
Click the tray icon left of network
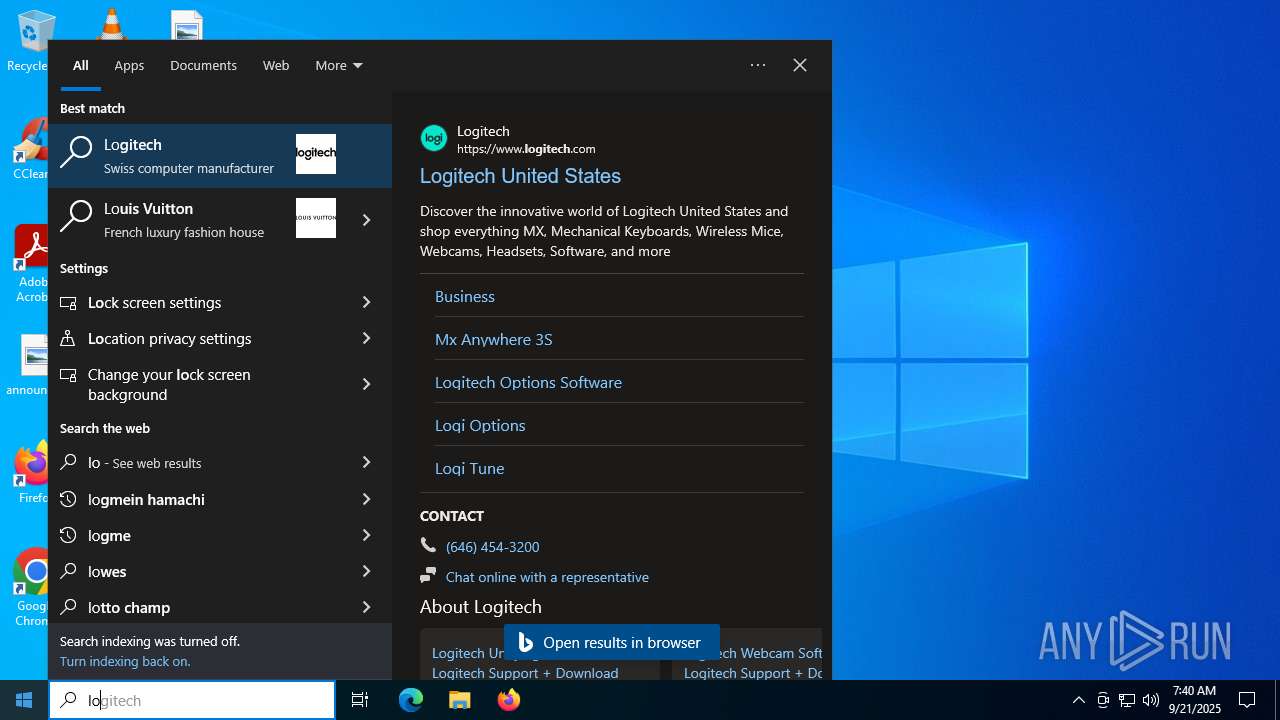coord(1103,700)
